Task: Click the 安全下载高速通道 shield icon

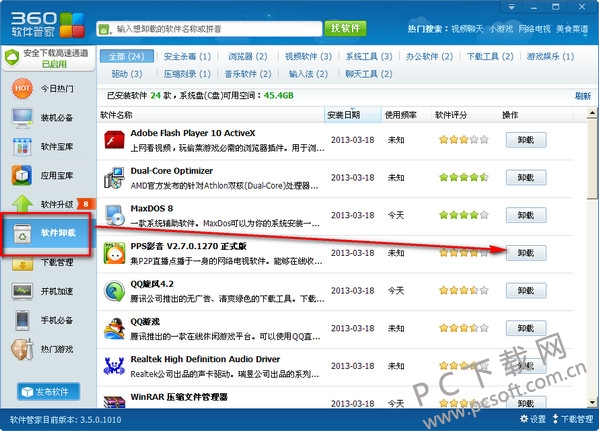Action: [12, 58]
